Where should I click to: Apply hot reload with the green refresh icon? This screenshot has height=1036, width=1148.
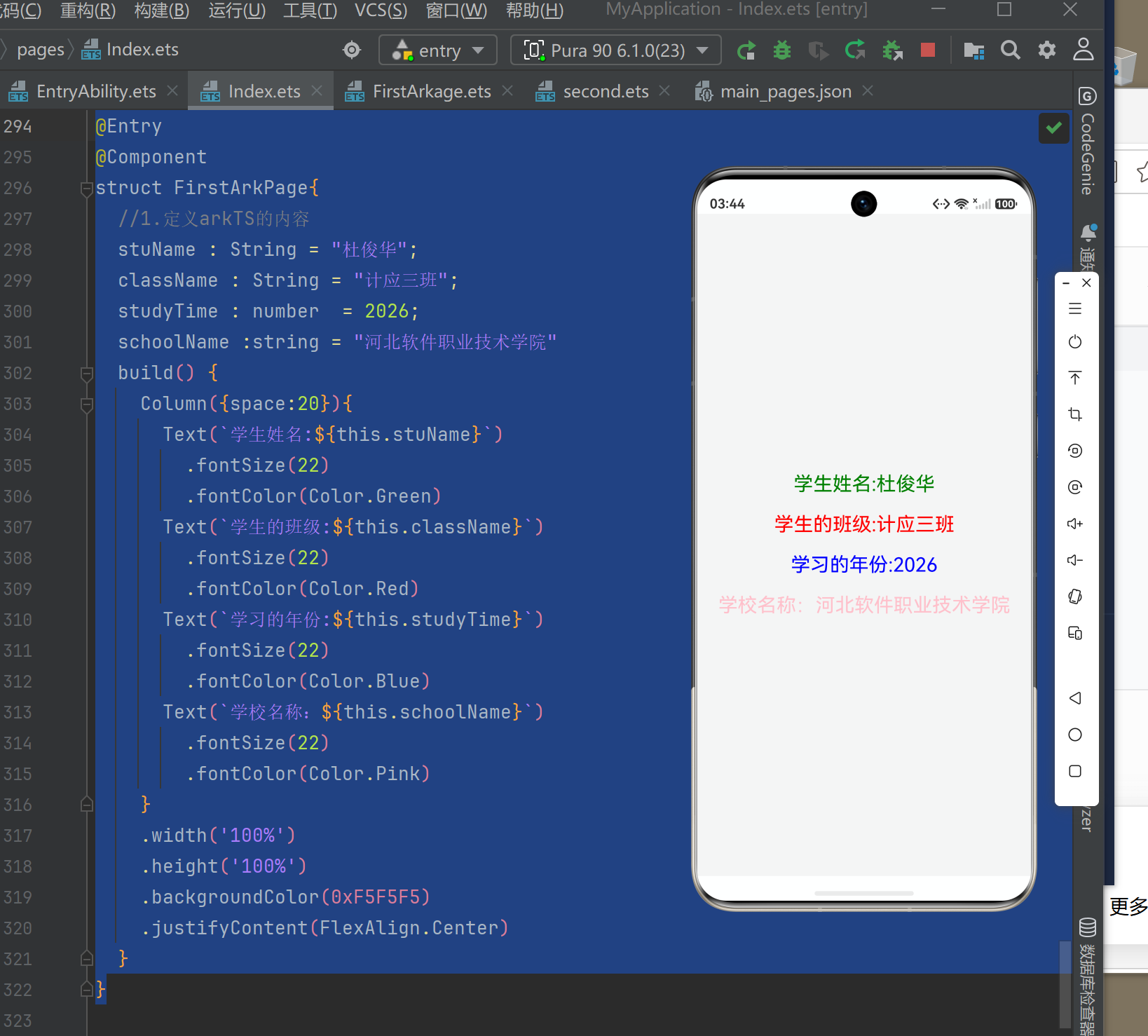pyautogui.click(x=855, y=50)
